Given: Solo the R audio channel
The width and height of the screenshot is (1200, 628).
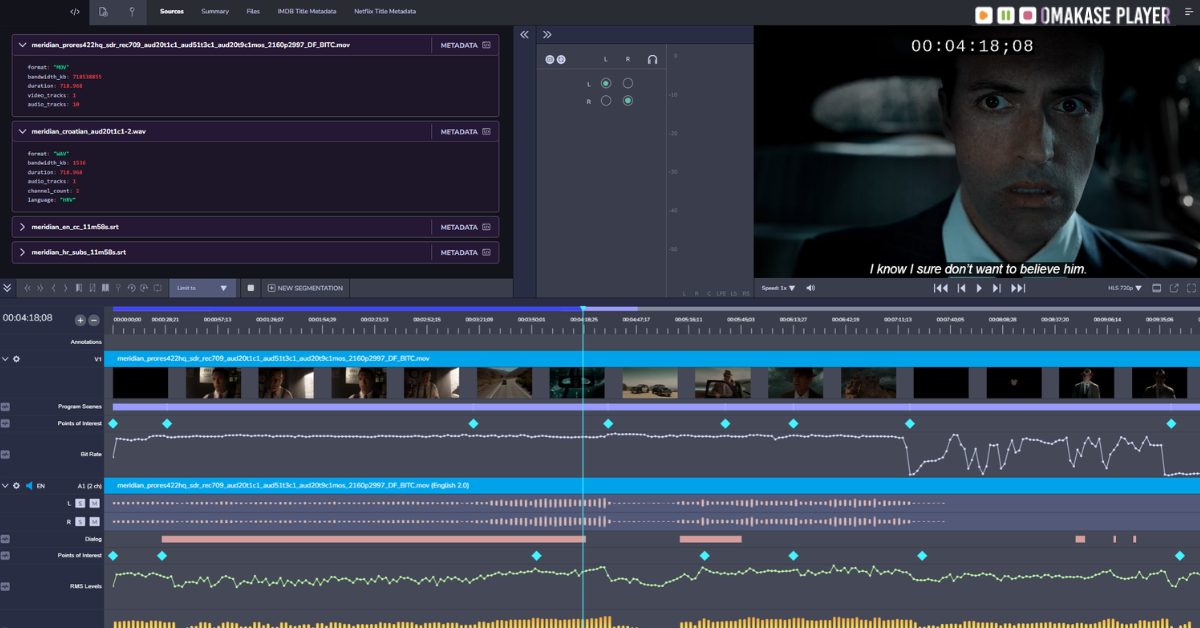Looking at the screenshot, I should pos(80,521).
